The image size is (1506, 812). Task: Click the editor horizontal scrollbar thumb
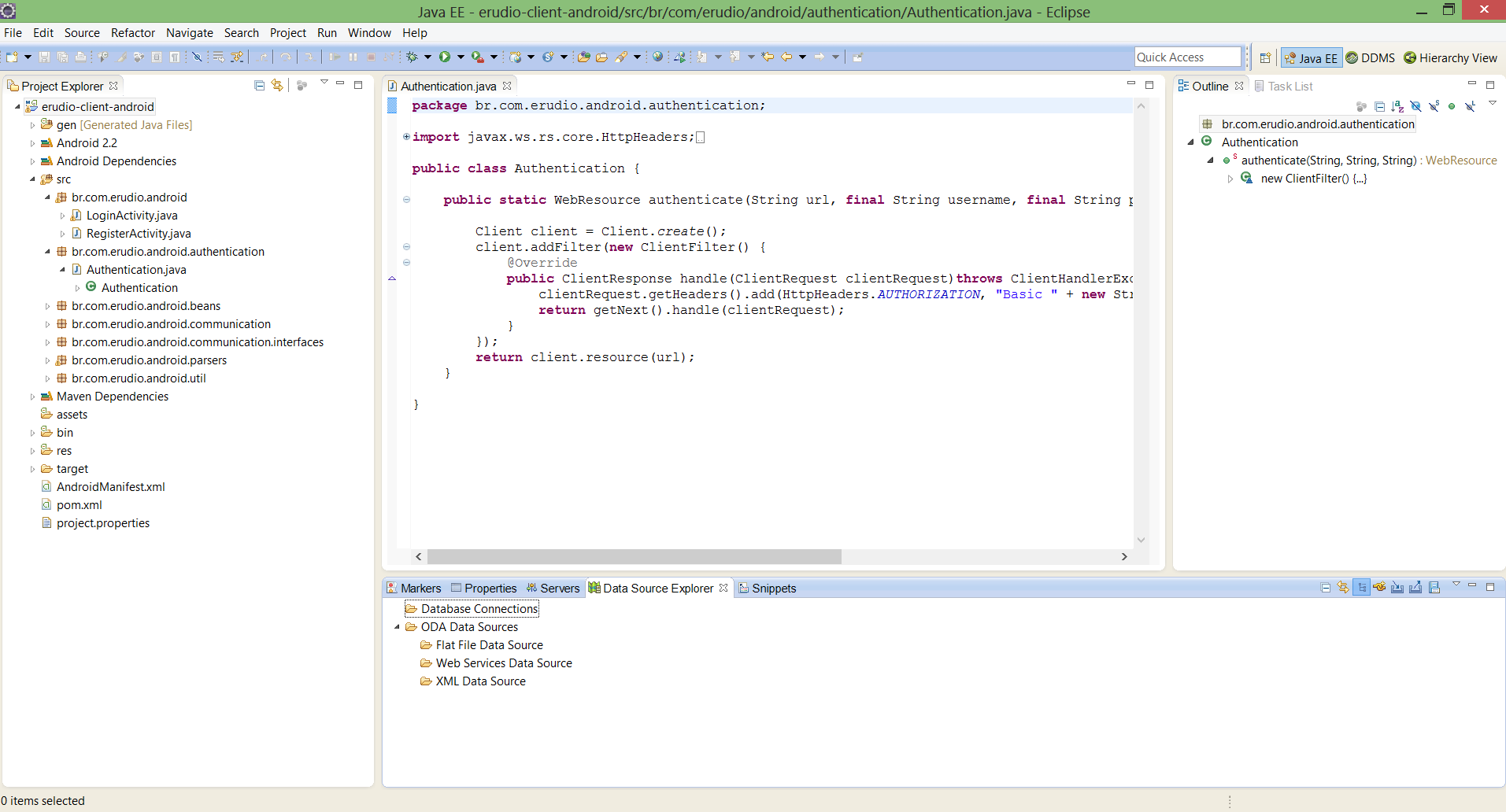click(634, 556)
